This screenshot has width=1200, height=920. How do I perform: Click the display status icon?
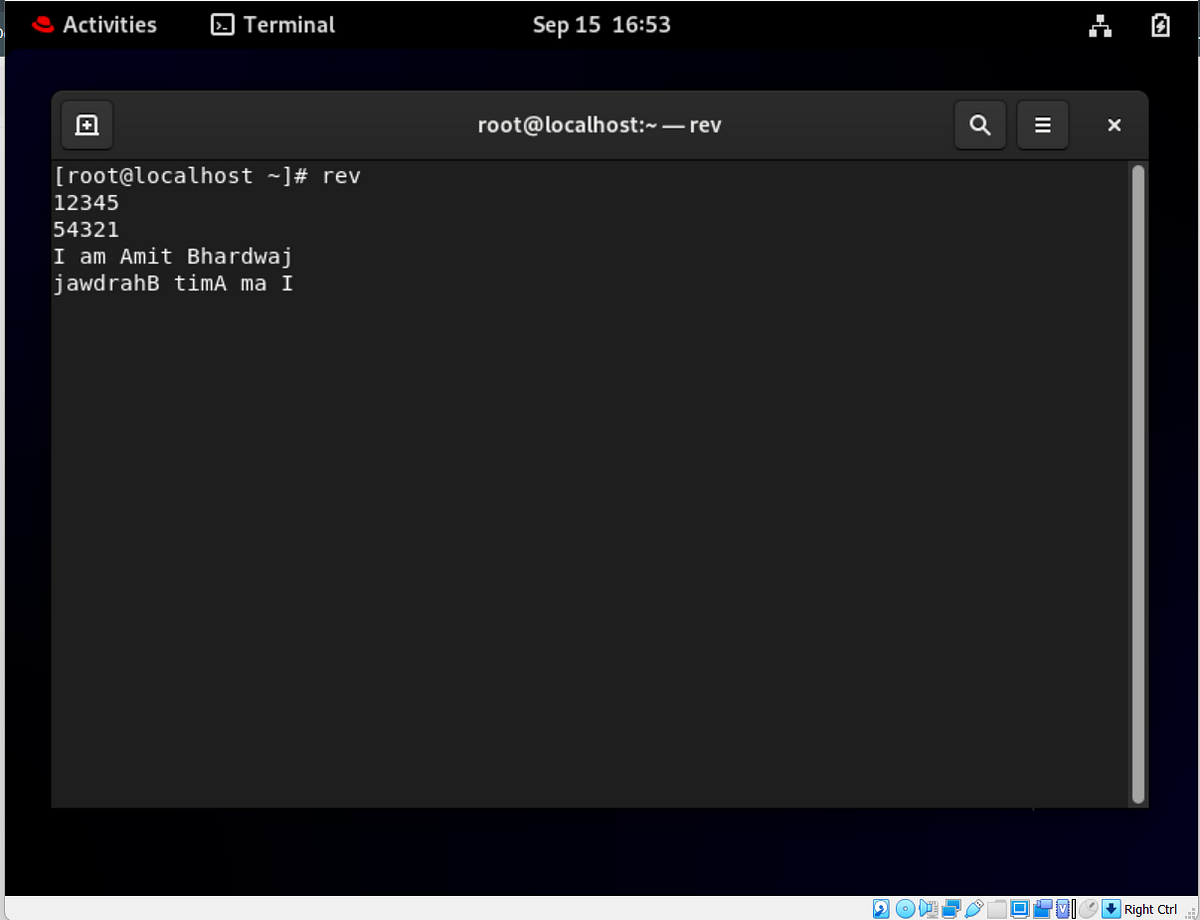coord(1020,908)
